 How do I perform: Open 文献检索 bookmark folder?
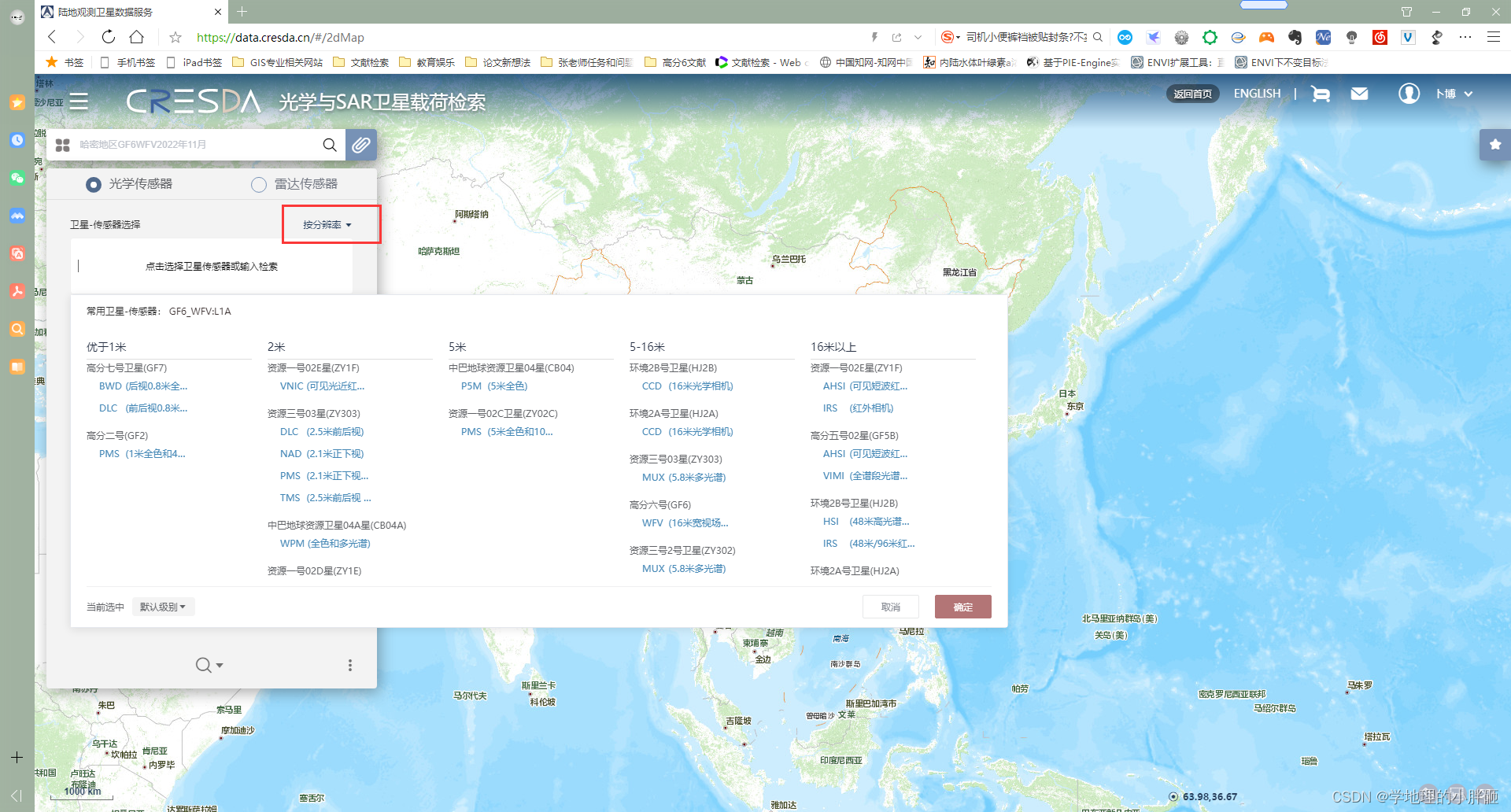[x=361, y=62]
